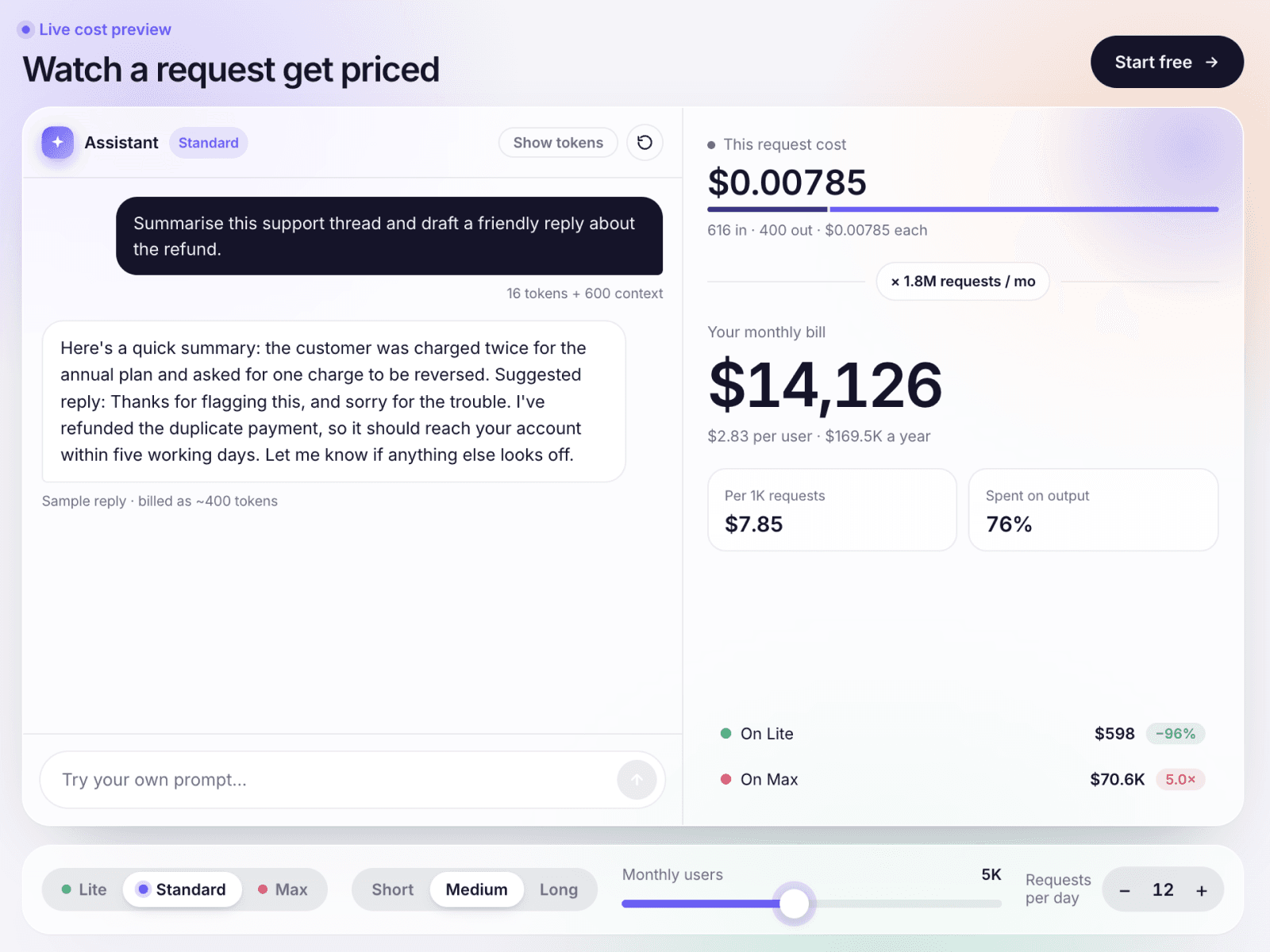
Task: Click the Per 1K requests card
Action: tap(832, 510)
